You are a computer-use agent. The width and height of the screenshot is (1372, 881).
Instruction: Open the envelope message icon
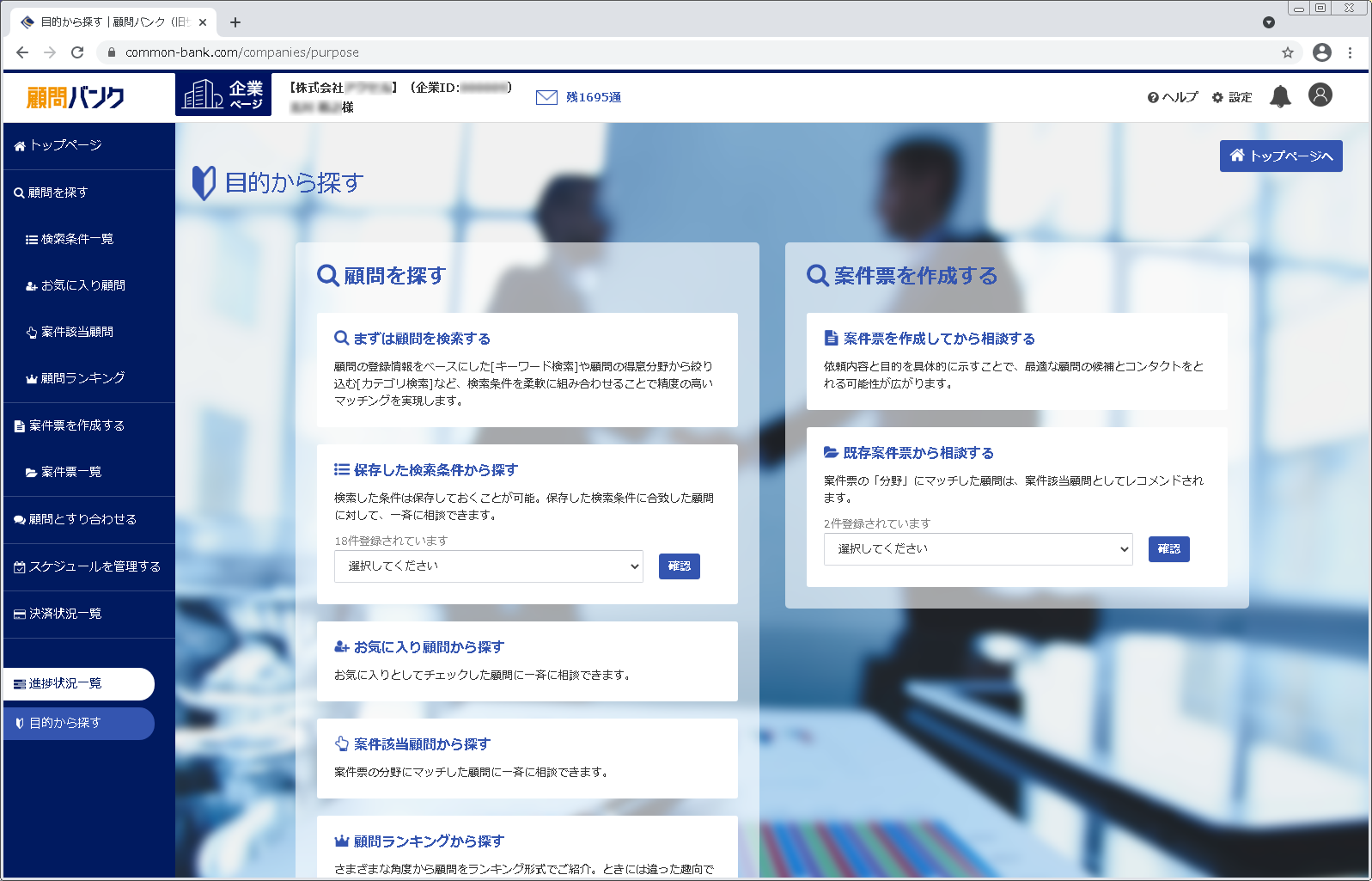click(x=546, y=97)
